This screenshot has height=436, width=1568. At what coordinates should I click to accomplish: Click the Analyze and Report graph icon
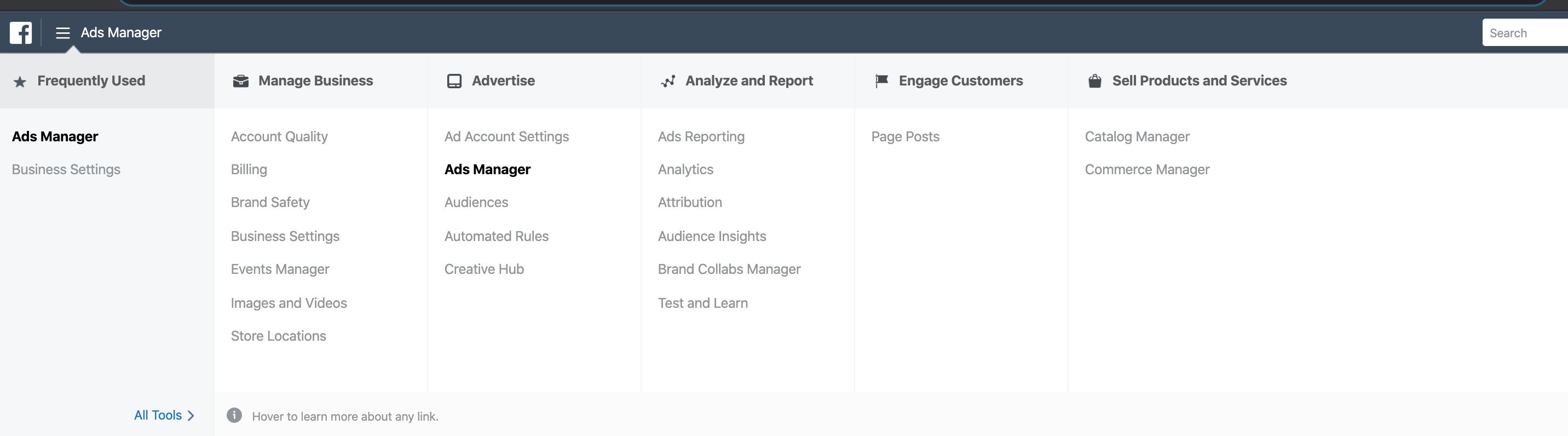pyautogui.click(x=668, y=81)
